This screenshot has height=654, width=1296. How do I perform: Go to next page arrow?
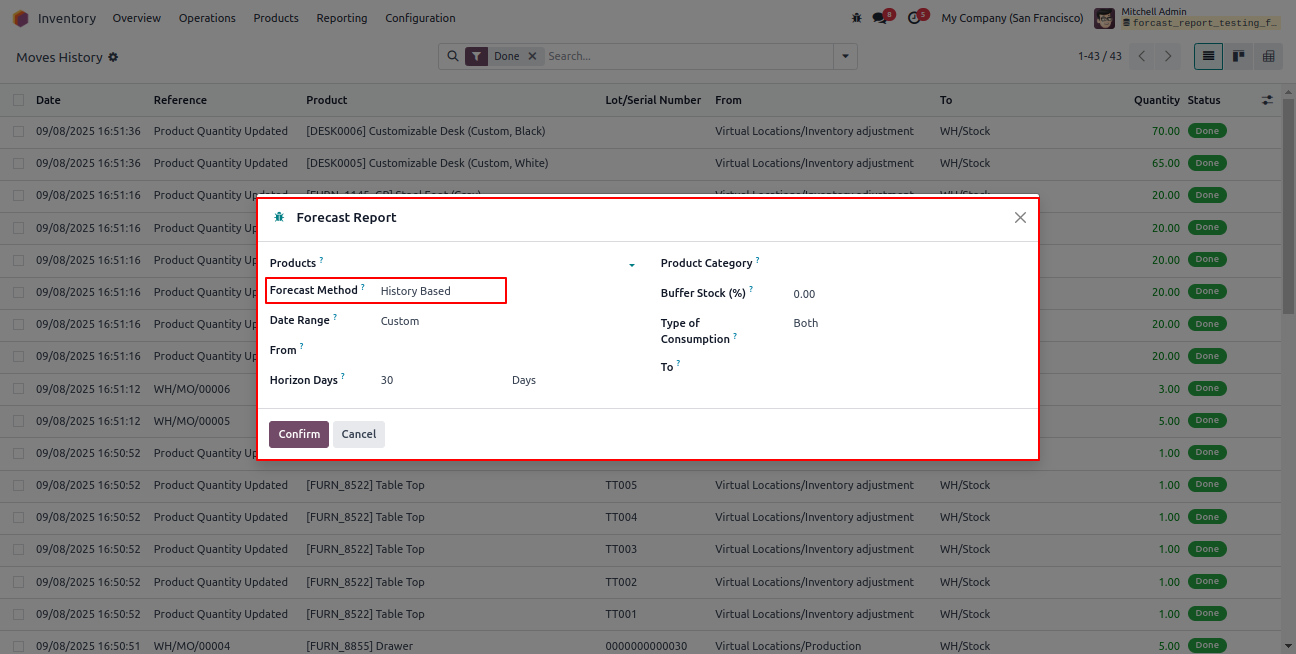tap(1167, 56)
